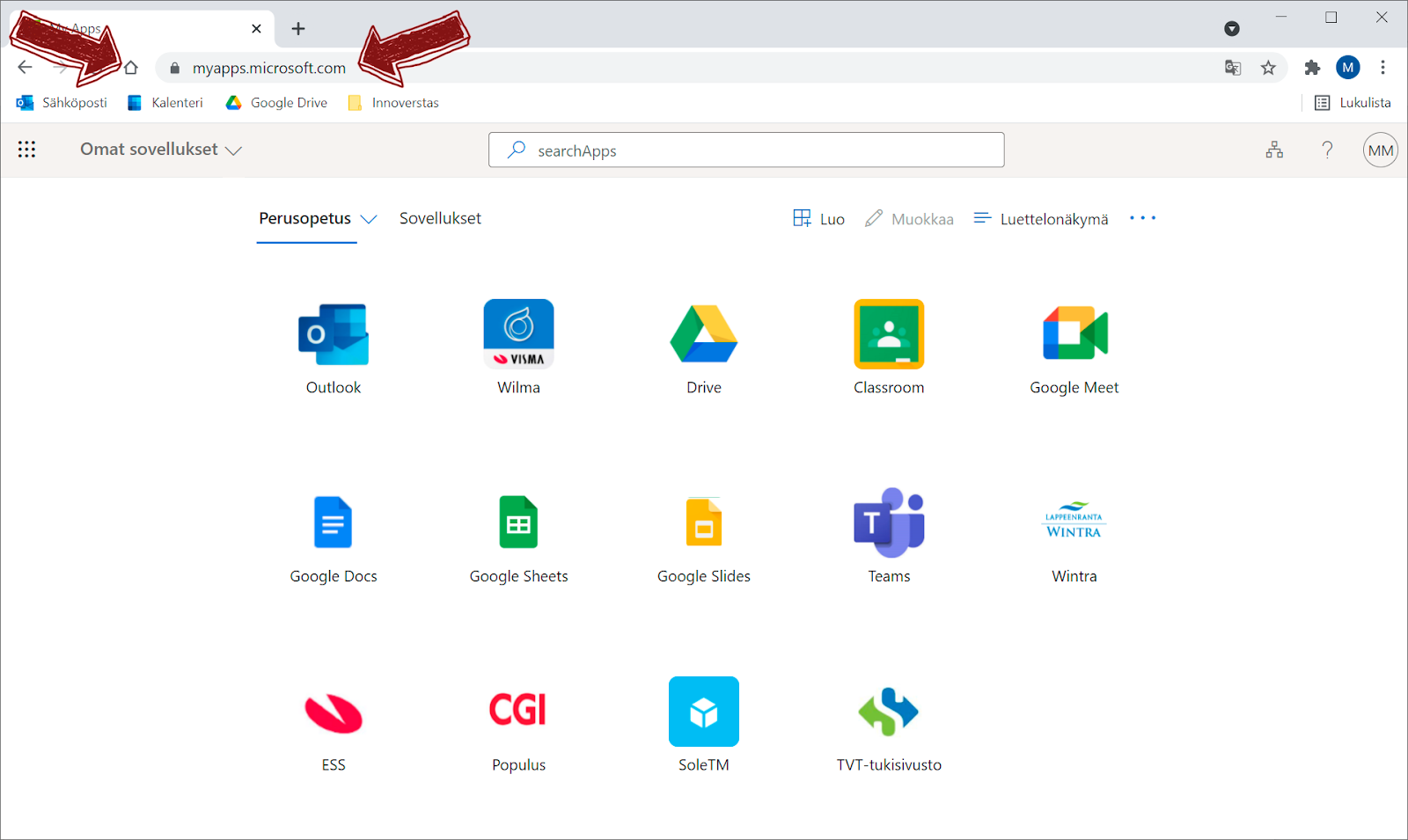
Task: Open the Sähköposti bookmark
Action: (x=62, y=103)
